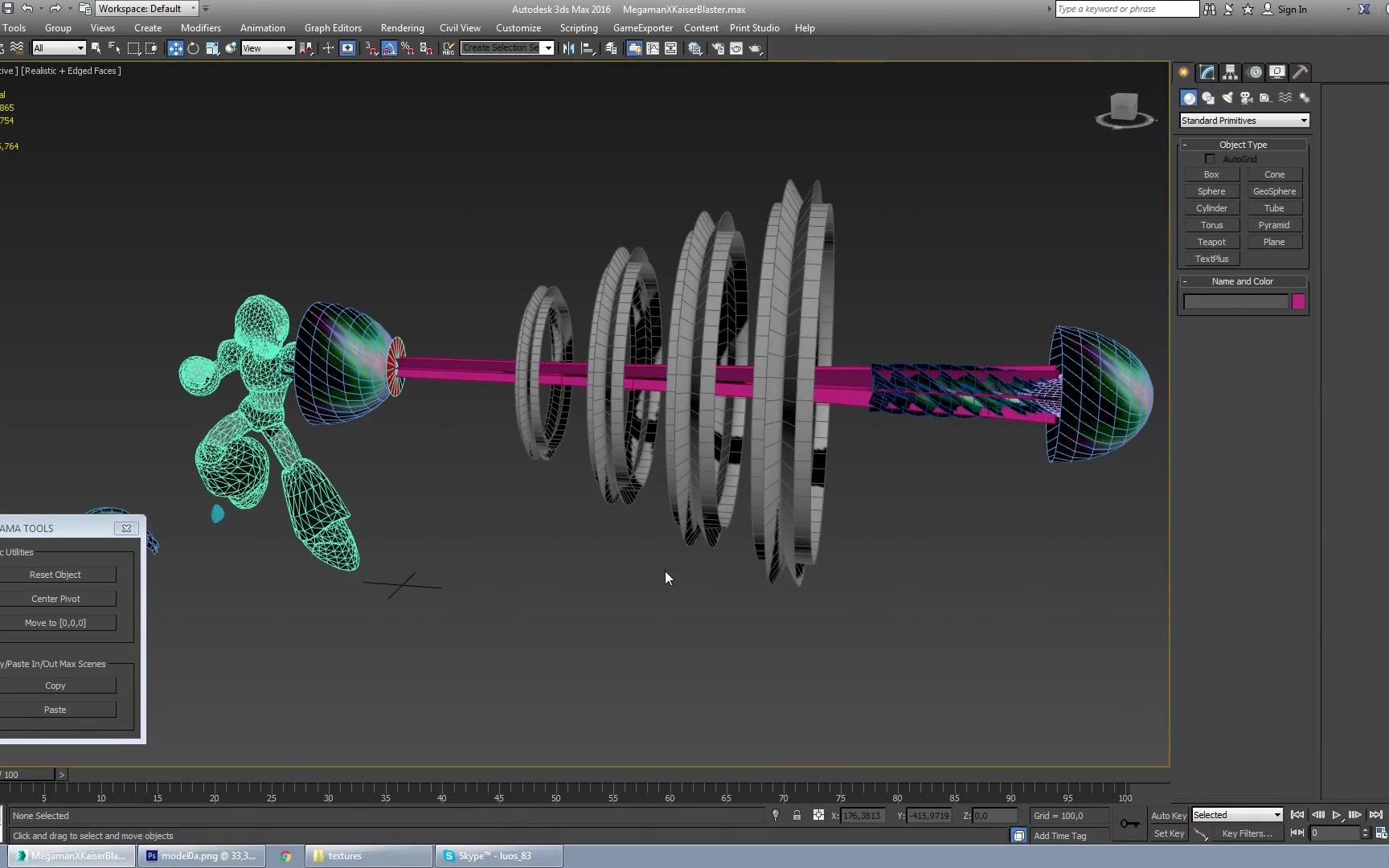Toggle the key lock icon near coordinates
1389x868 pixels.
click(797, 815)
